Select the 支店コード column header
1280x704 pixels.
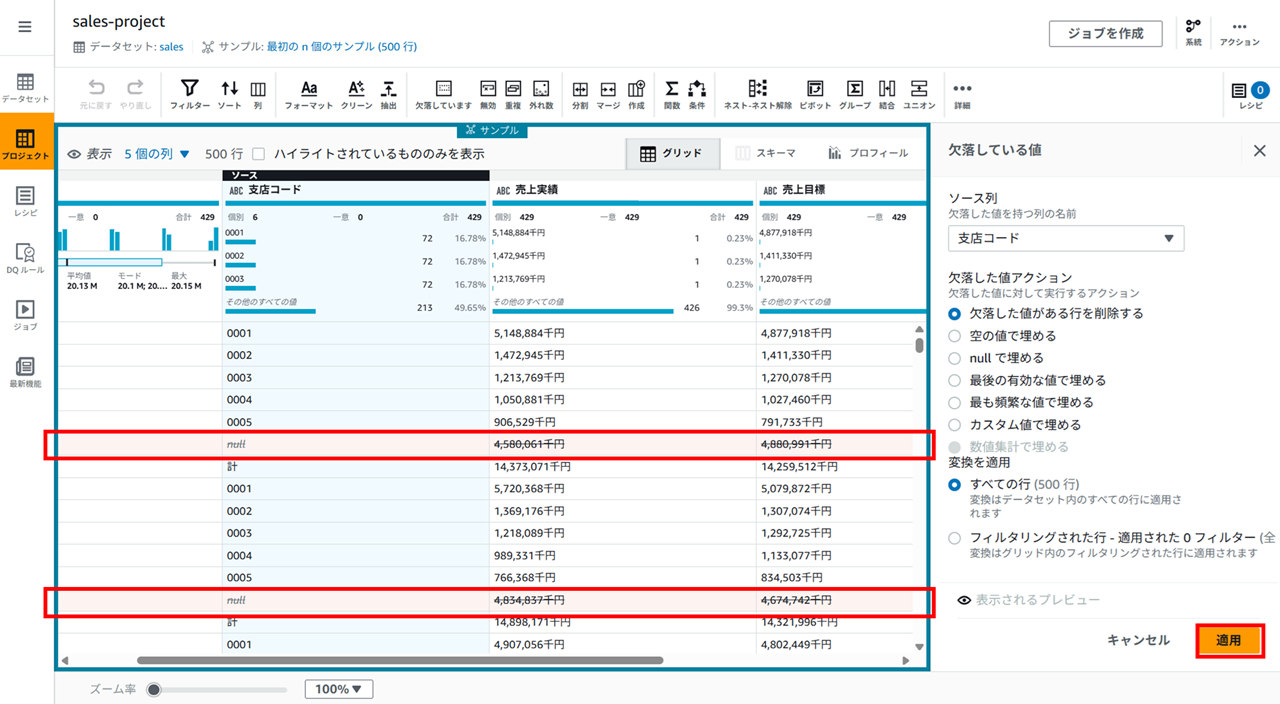(x=355, y=190)
